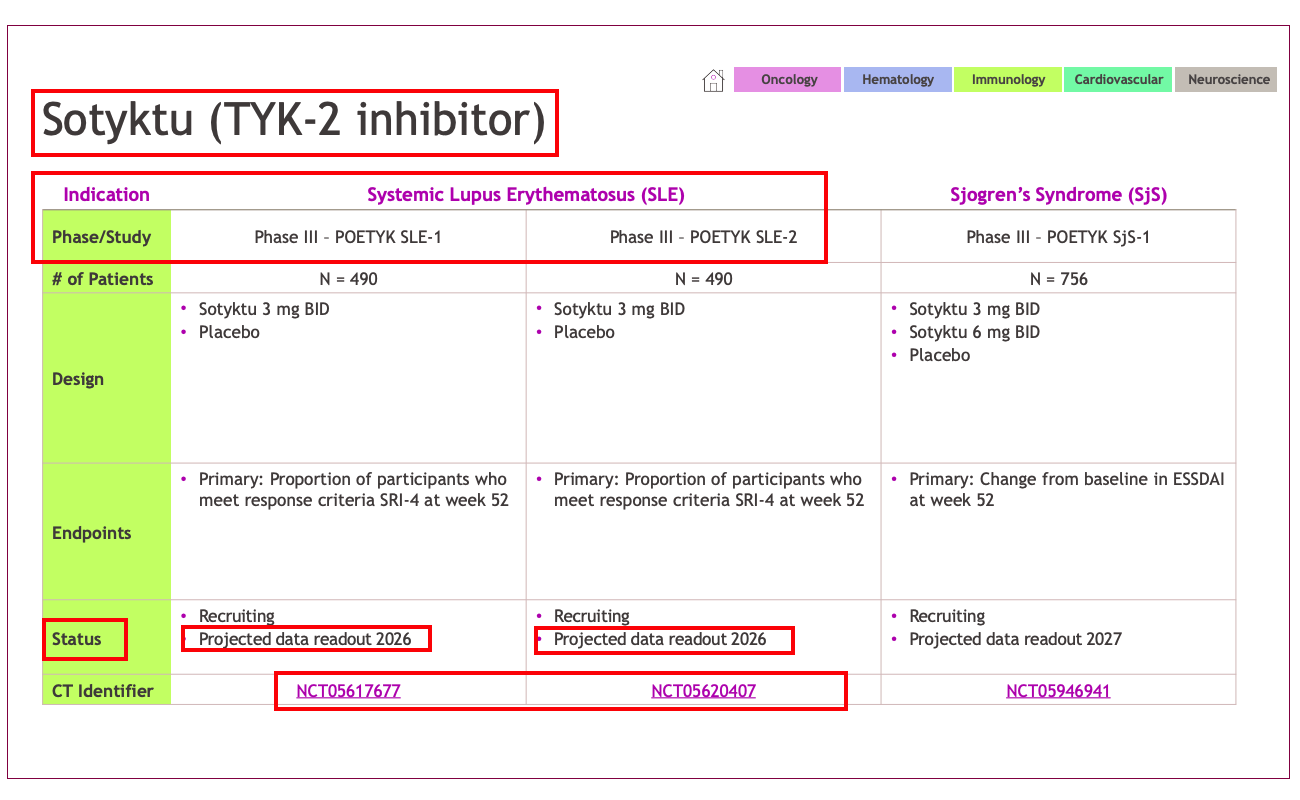Switch to the Hematology tab
The width and height of the screenshot is (1300, 800).
(897, 80)
